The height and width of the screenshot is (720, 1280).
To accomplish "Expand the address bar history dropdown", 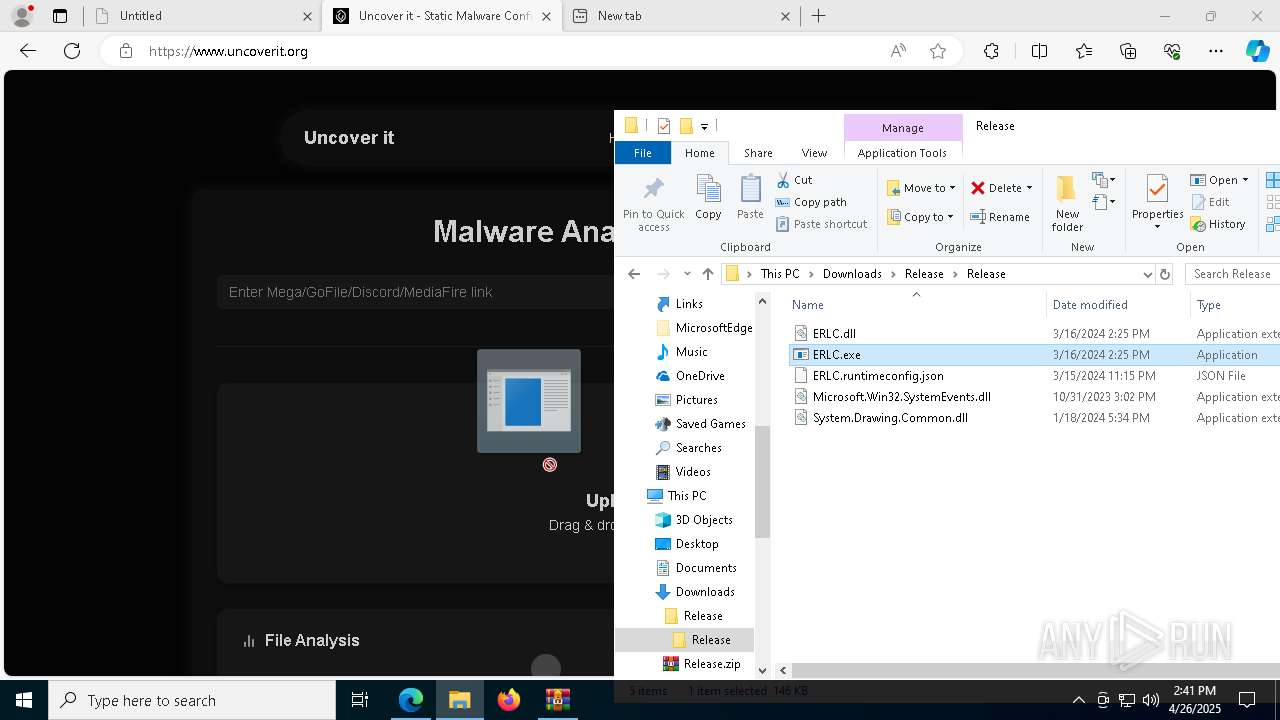I will 1147,274.
